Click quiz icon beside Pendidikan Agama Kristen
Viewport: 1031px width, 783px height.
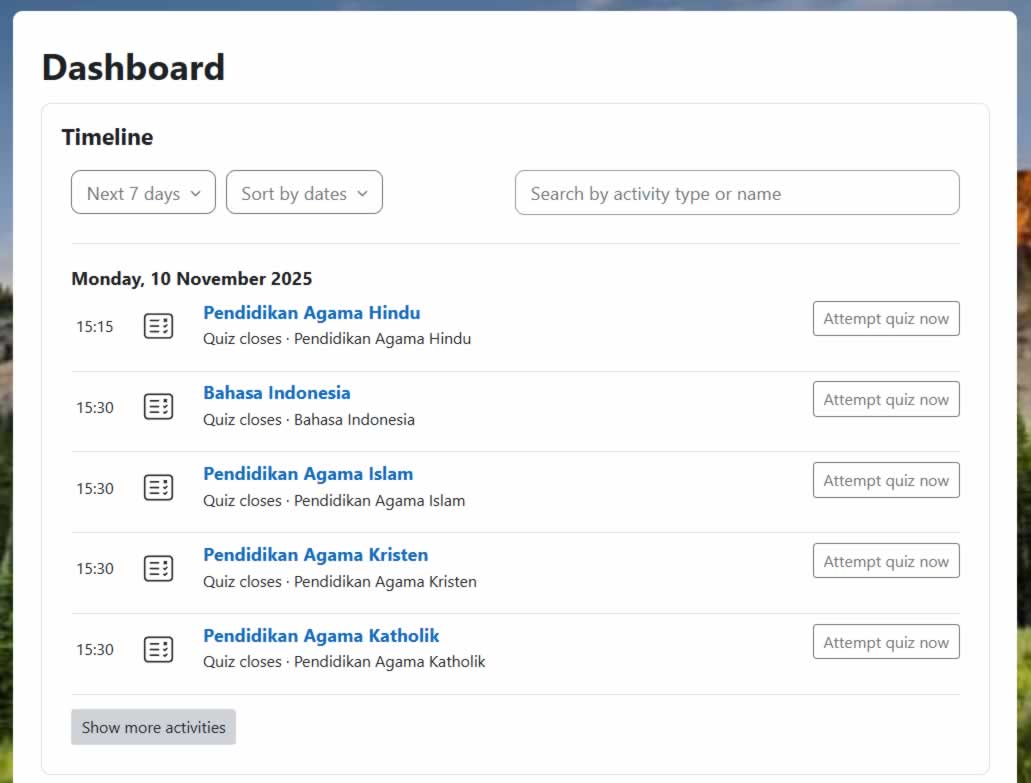158,568
